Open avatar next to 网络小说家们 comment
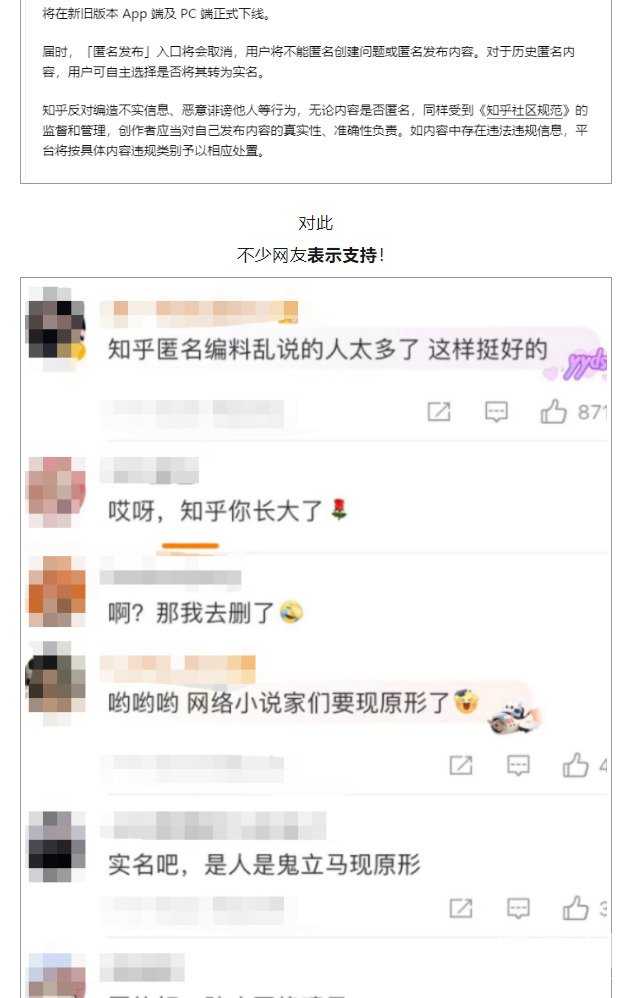 click(x=55, y=684)
